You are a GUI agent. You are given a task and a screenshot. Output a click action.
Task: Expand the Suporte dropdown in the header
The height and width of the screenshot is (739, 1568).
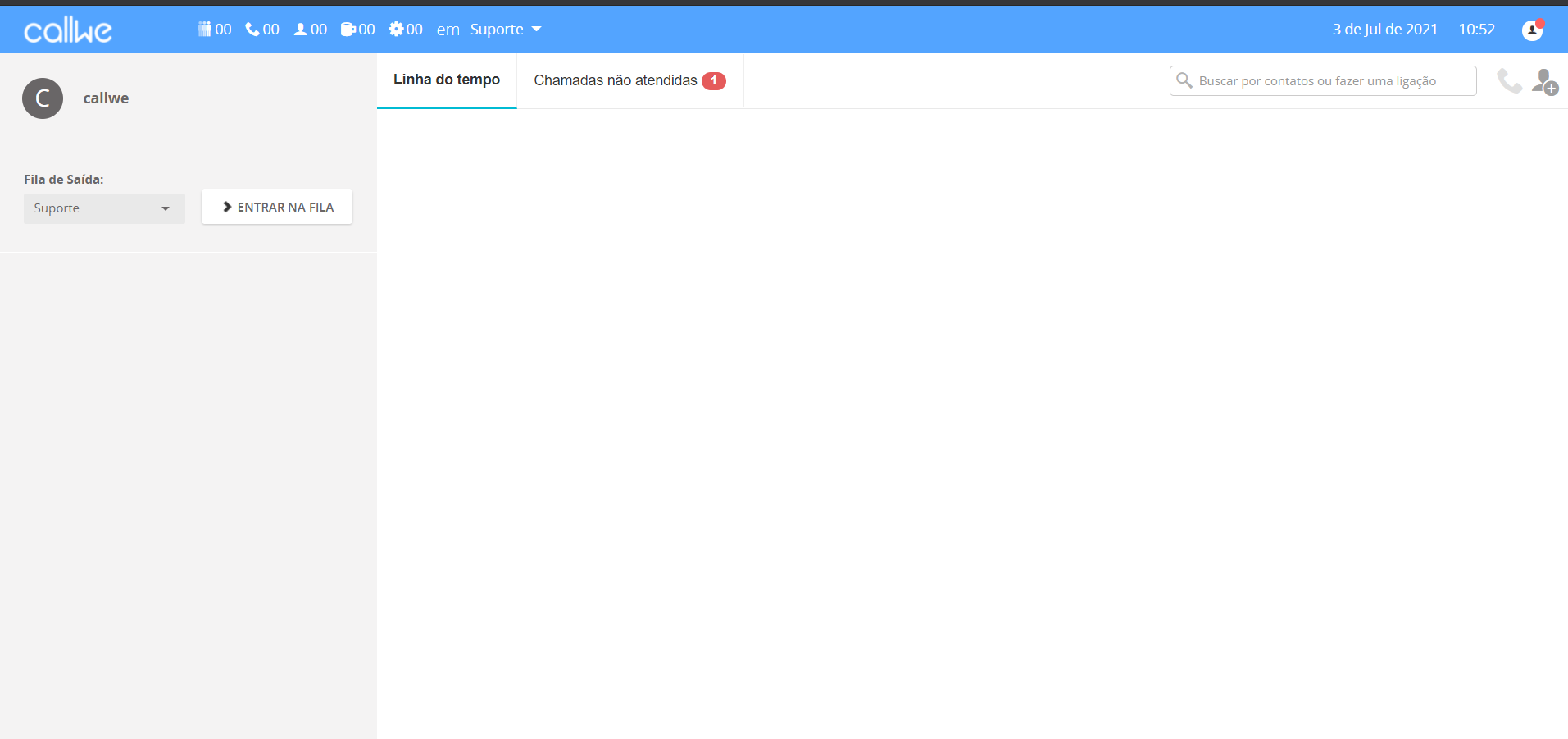click(506, 30)
